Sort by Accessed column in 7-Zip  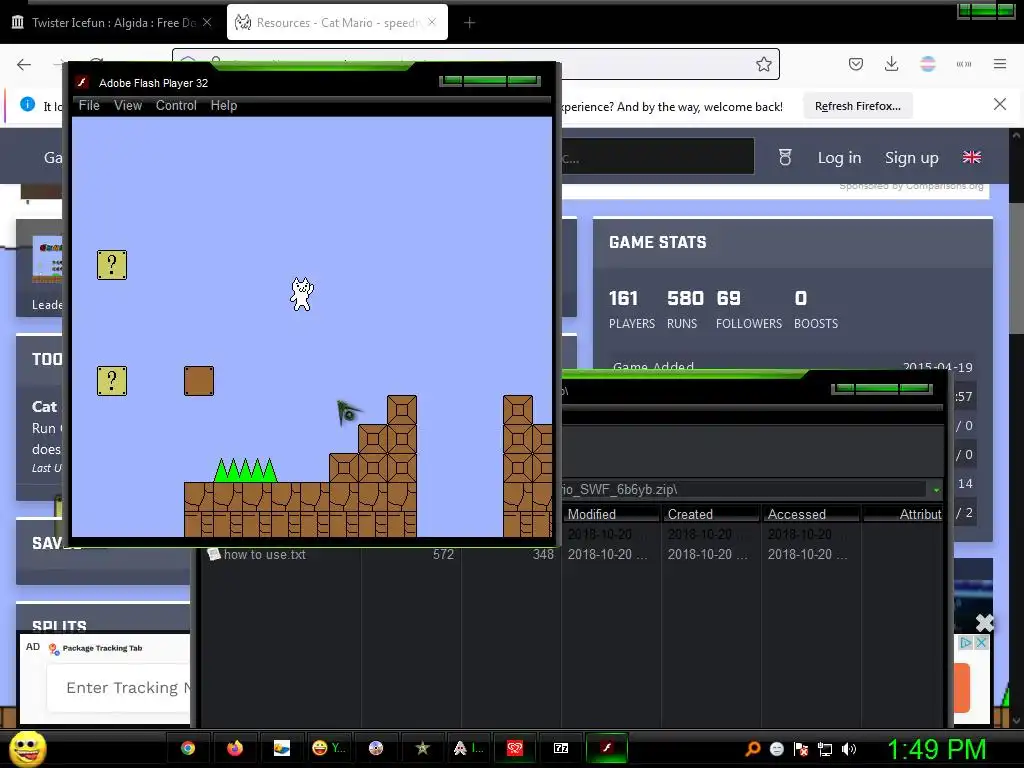[812, 514]
